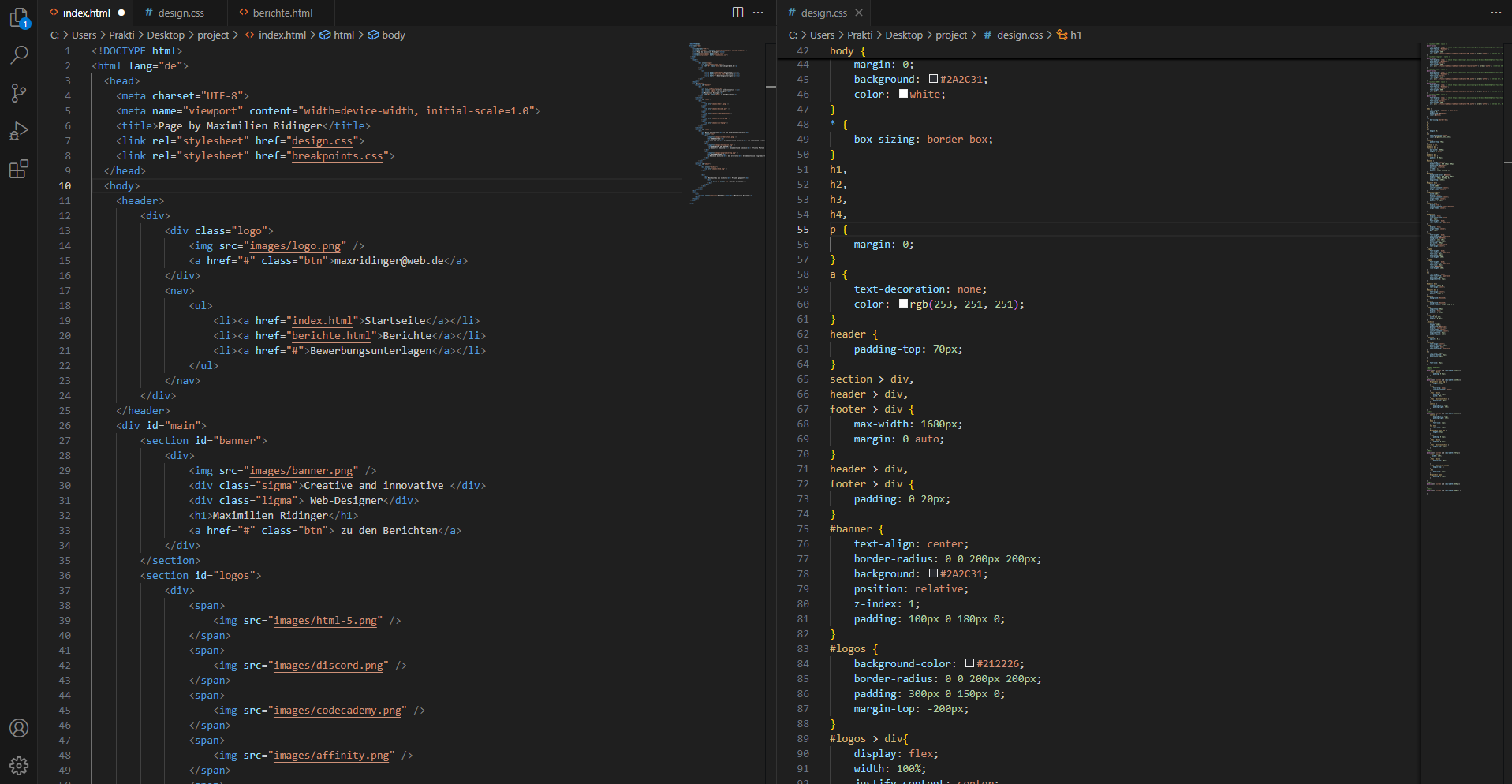Viewport: 1512px width, 784px height.
Task: Open the Accounts menu icon
Action: [19, 728]
